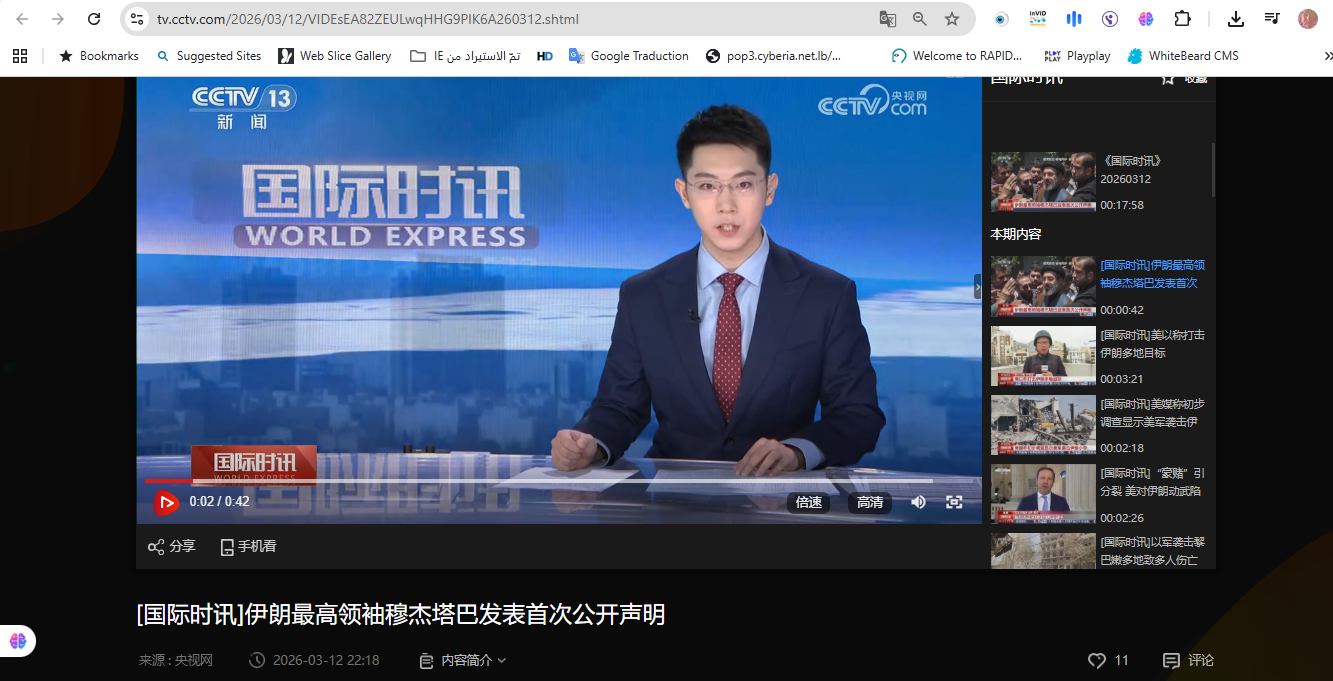Open the media controls icon in toolbar
The width and height of the screenshot is (1333, 681).
point(1272,19)
